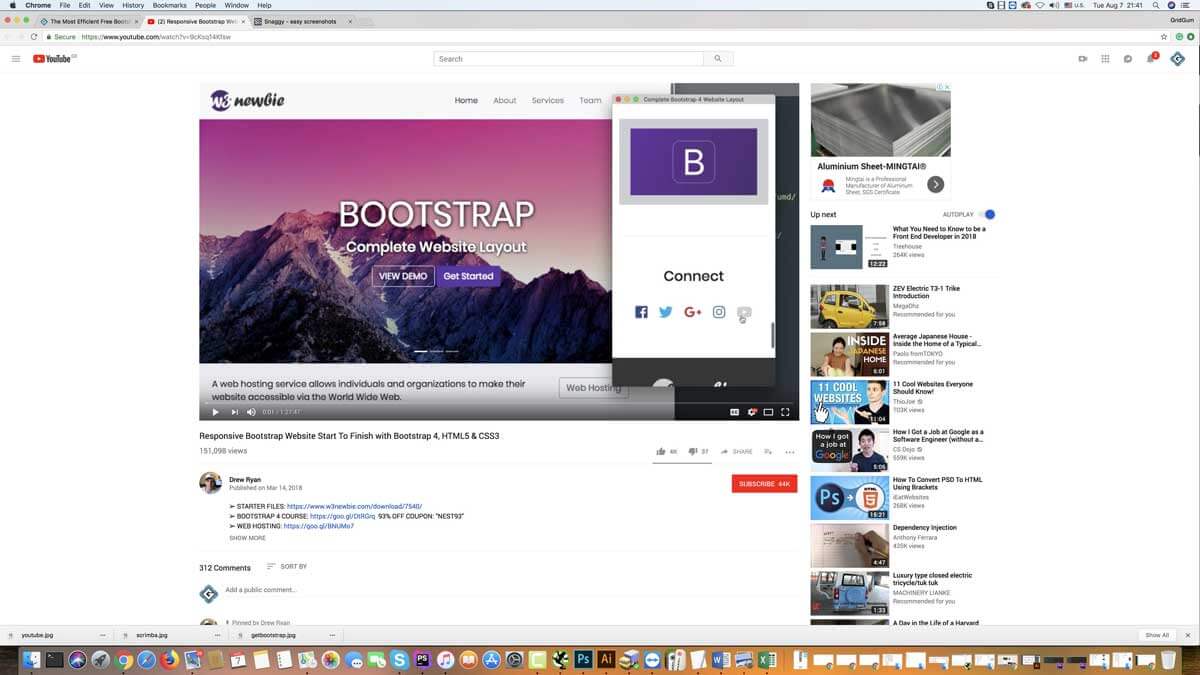The image size is (1200, 675).
Task: Open the comments SORT BY dropdown
Action: coord(287,567)
